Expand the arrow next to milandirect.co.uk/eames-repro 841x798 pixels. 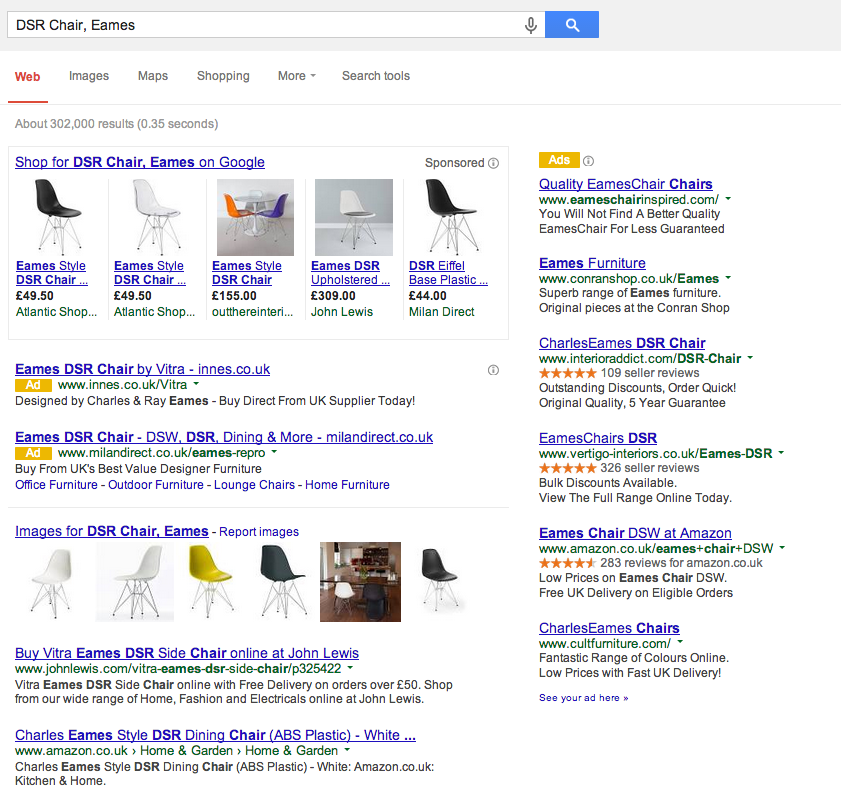(274, 452)
